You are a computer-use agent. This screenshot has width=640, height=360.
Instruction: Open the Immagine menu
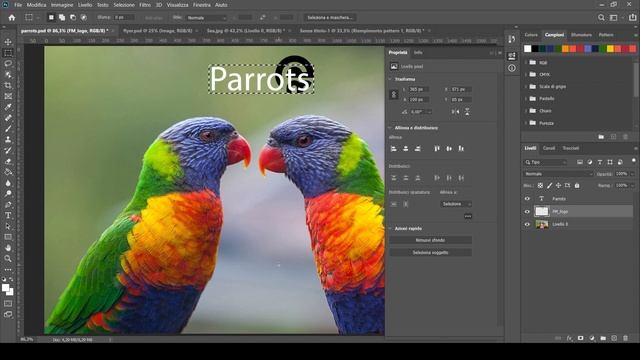click(62, 5)
